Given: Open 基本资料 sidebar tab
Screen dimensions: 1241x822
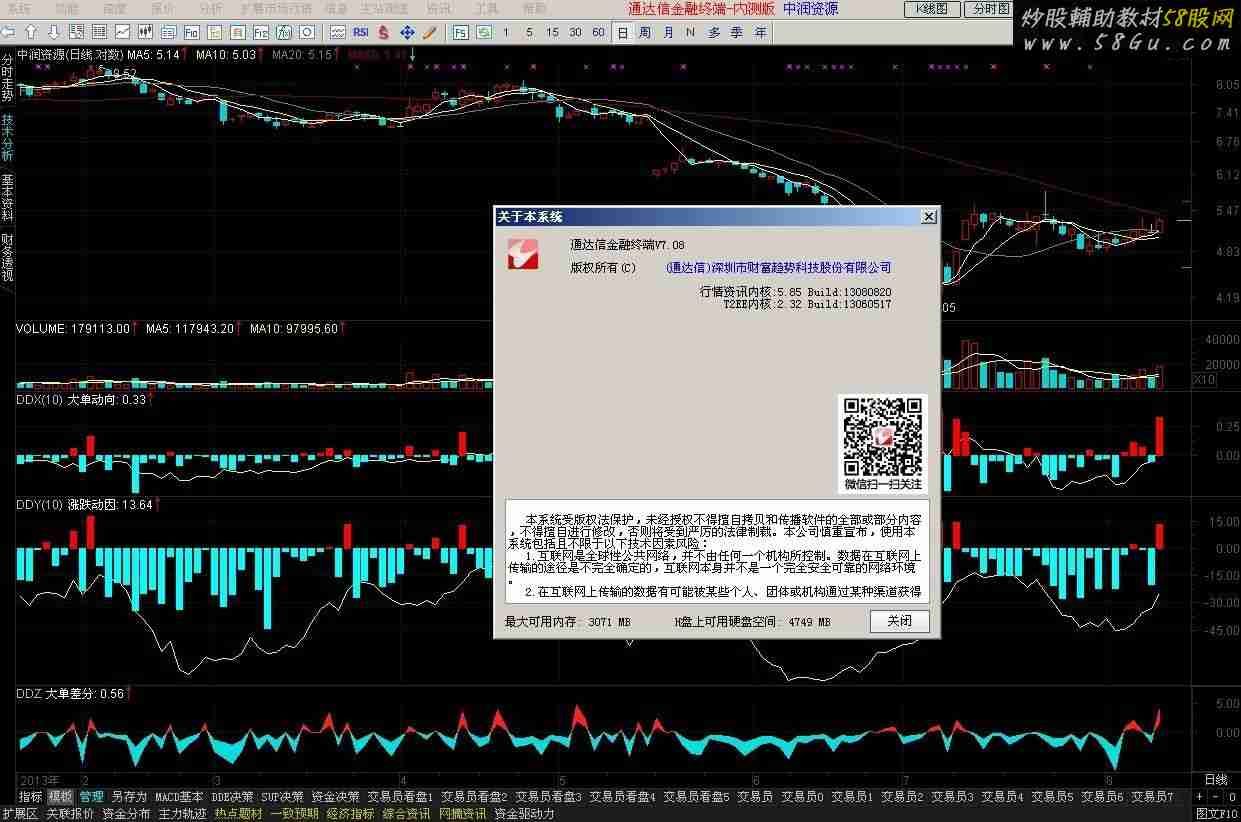Looking at the screenshot, I should tap(7, 198).
